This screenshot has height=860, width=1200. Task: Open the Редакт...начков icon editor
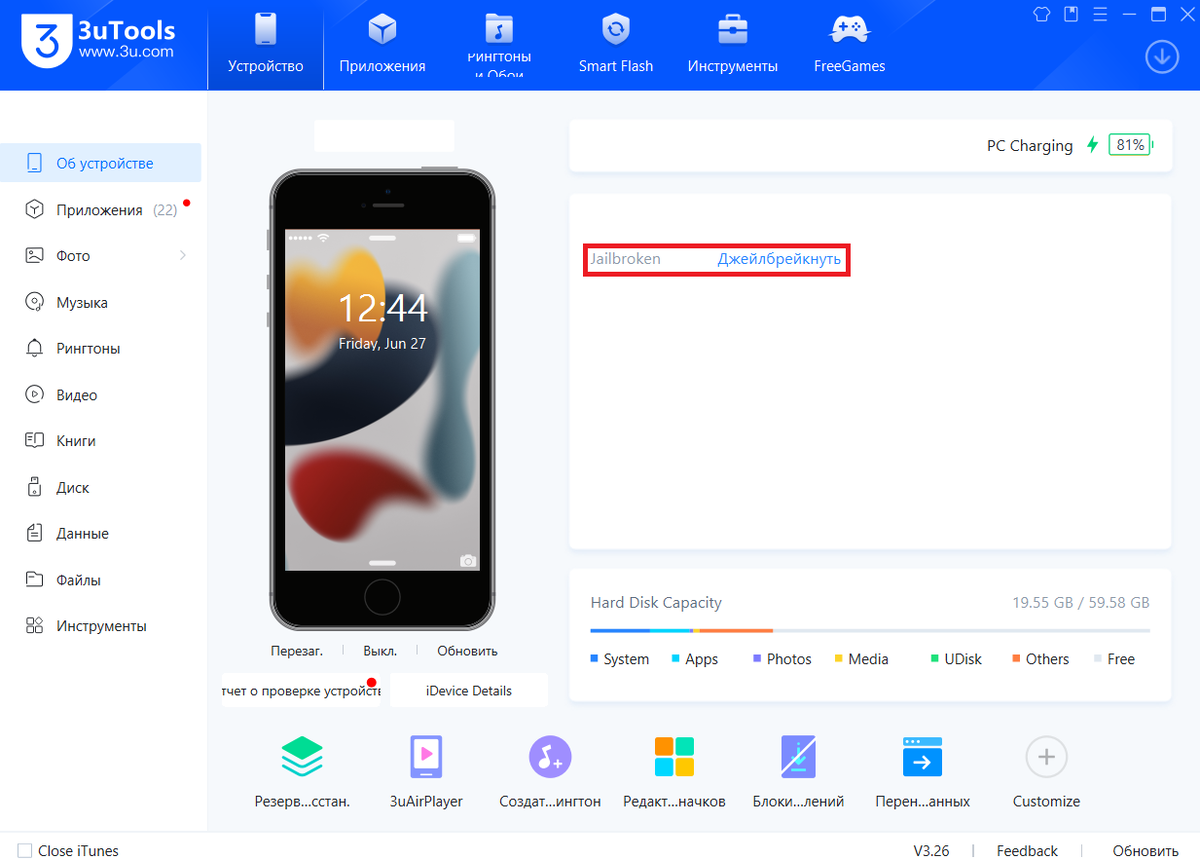tap(674, 757)
